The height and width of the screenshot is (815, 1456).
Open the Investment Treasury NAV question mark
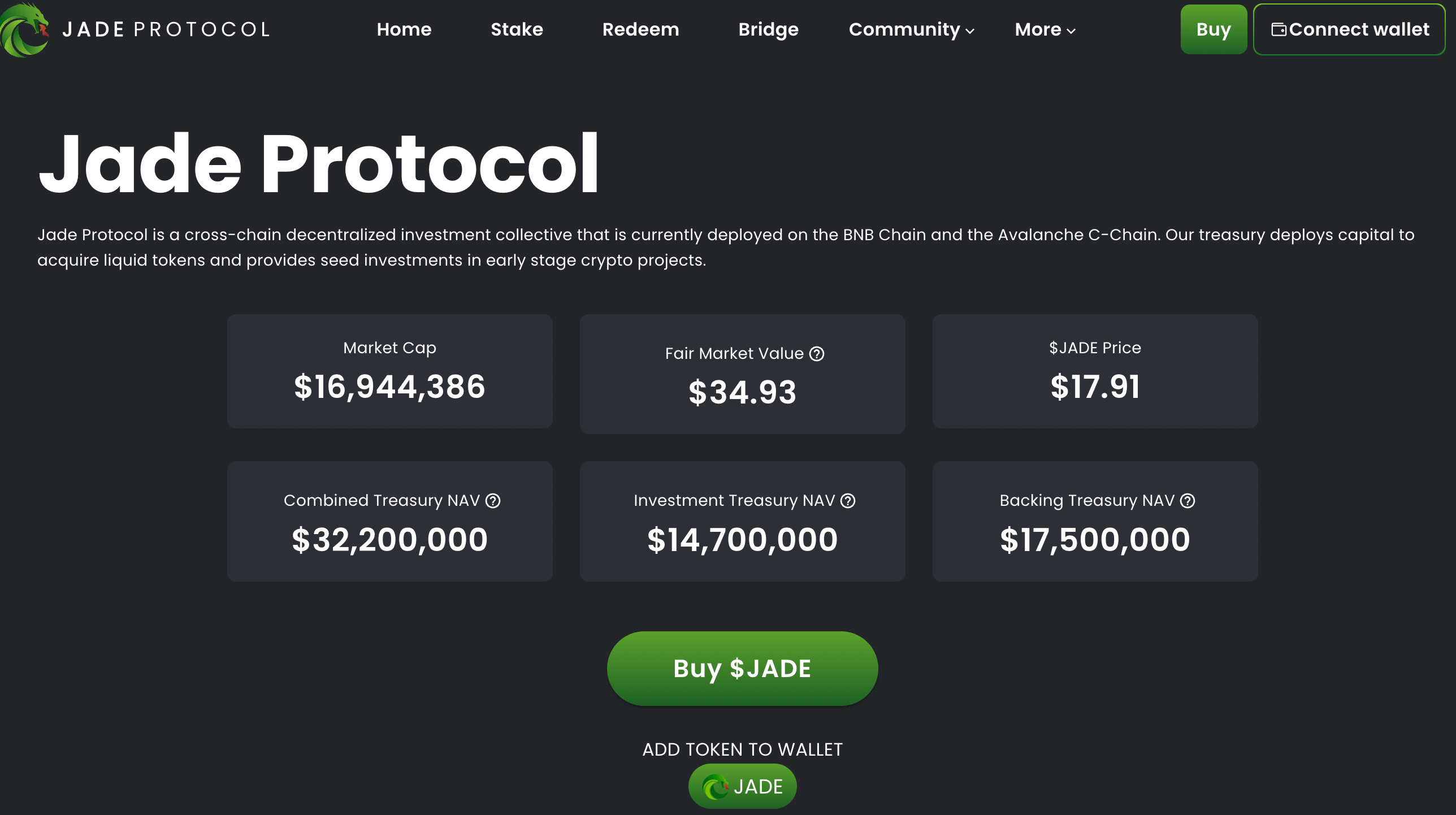coord(847,500)
